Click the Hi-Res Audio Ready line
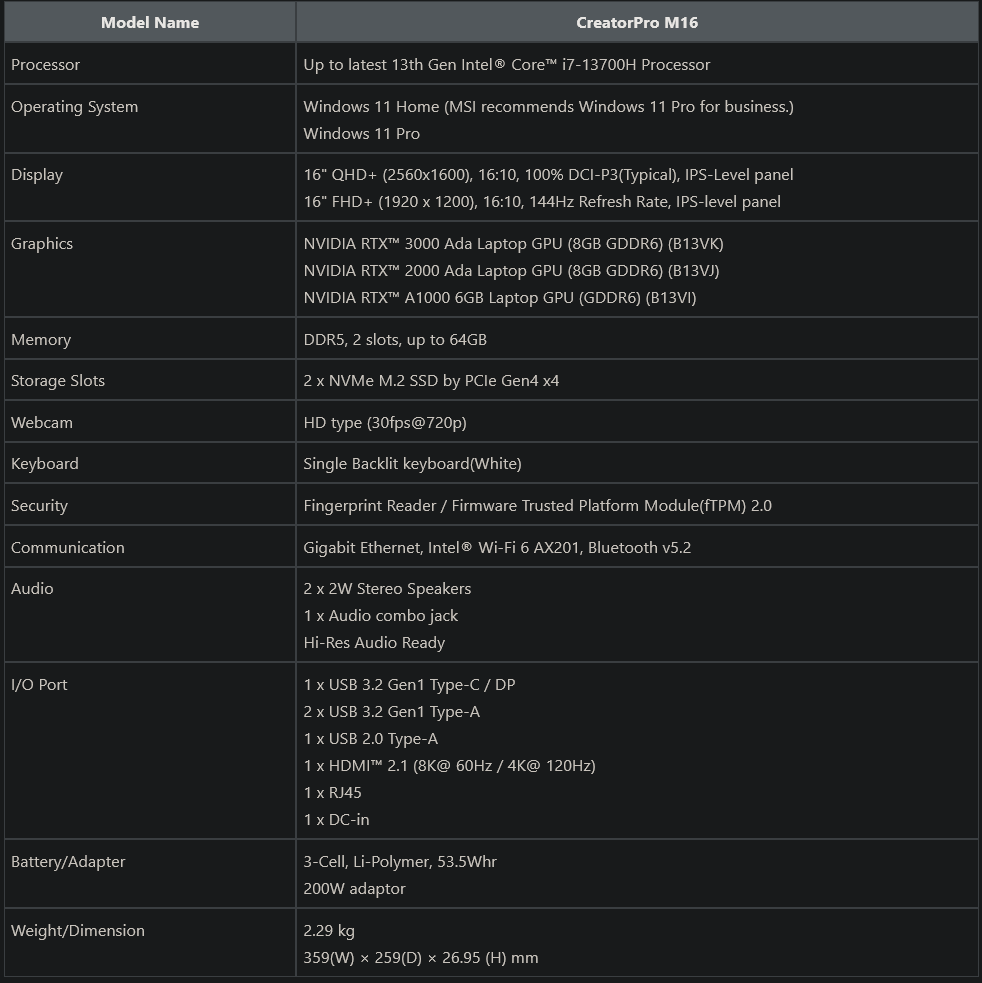 click(x=374, y=643)
